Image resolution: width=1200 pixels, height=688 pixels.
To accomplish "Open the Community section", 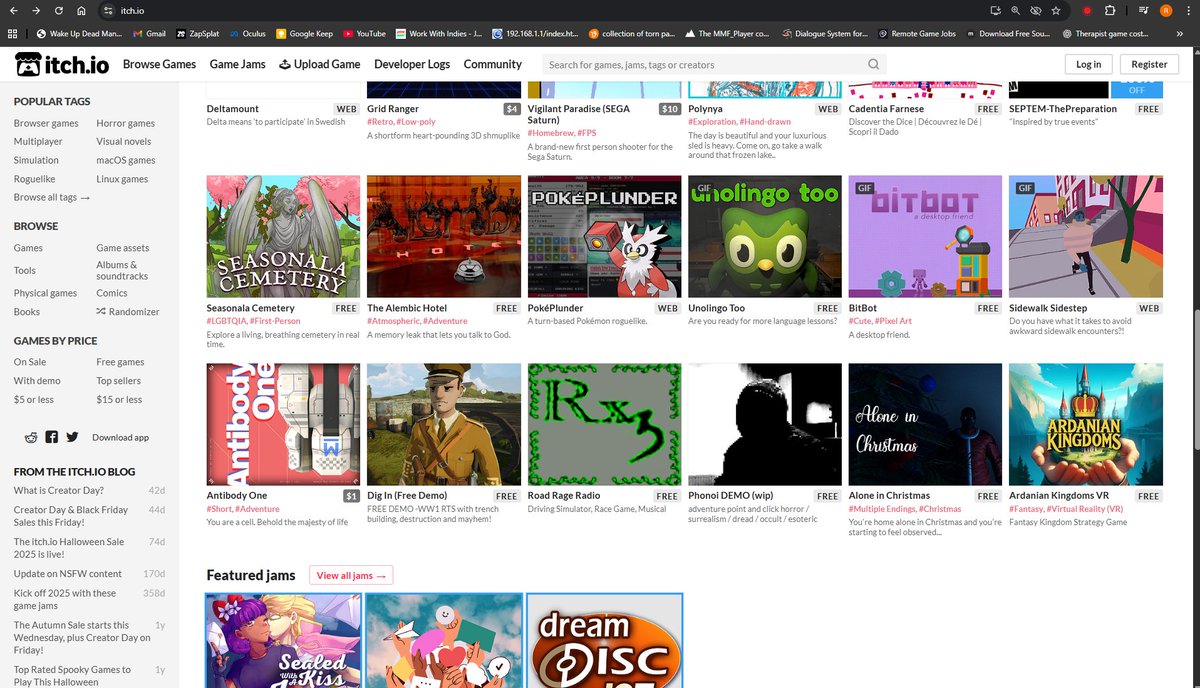I will pyautogui.click(x=493, y=64).
